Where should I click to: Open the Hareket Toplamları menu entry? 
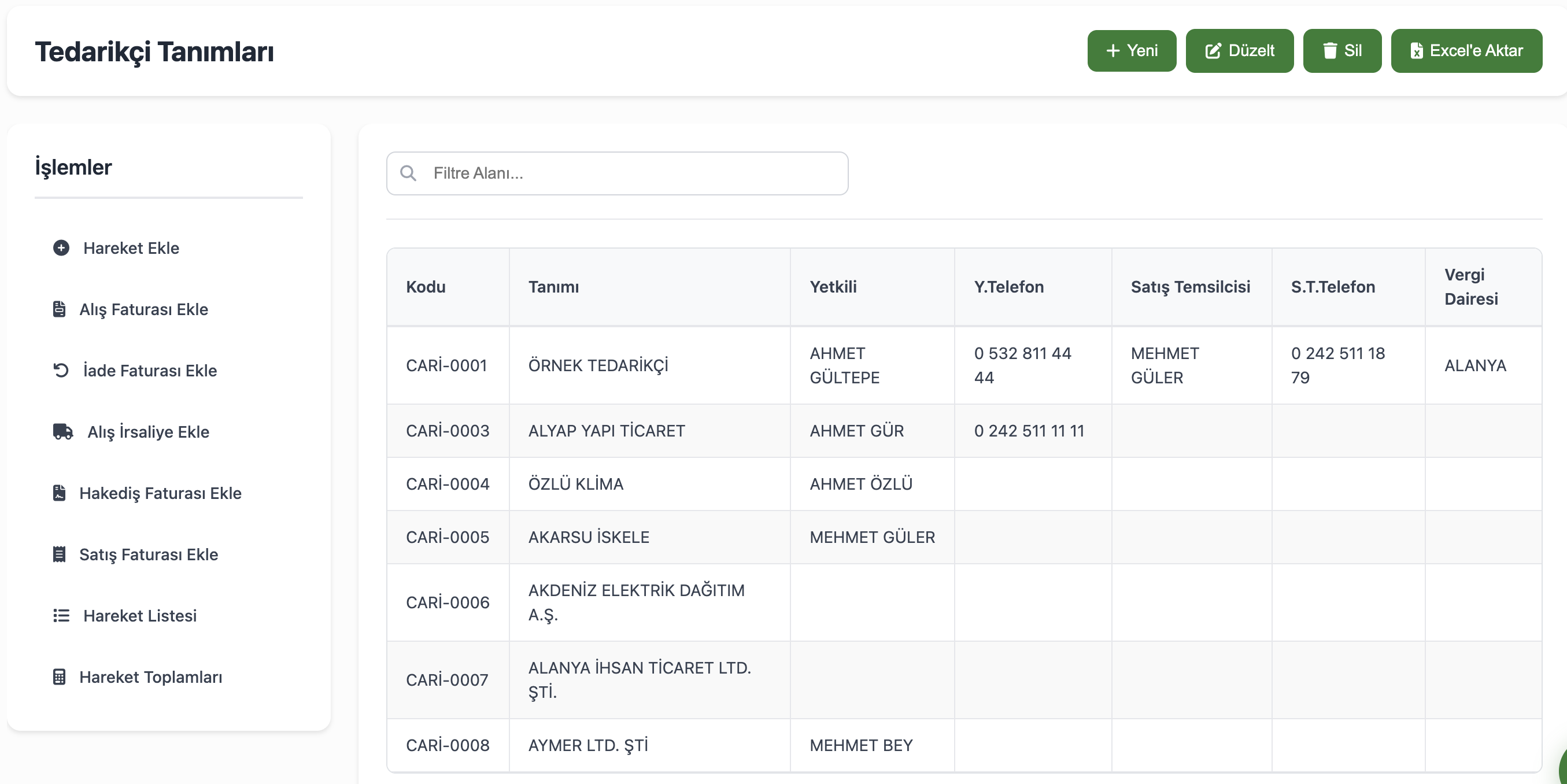150,677
